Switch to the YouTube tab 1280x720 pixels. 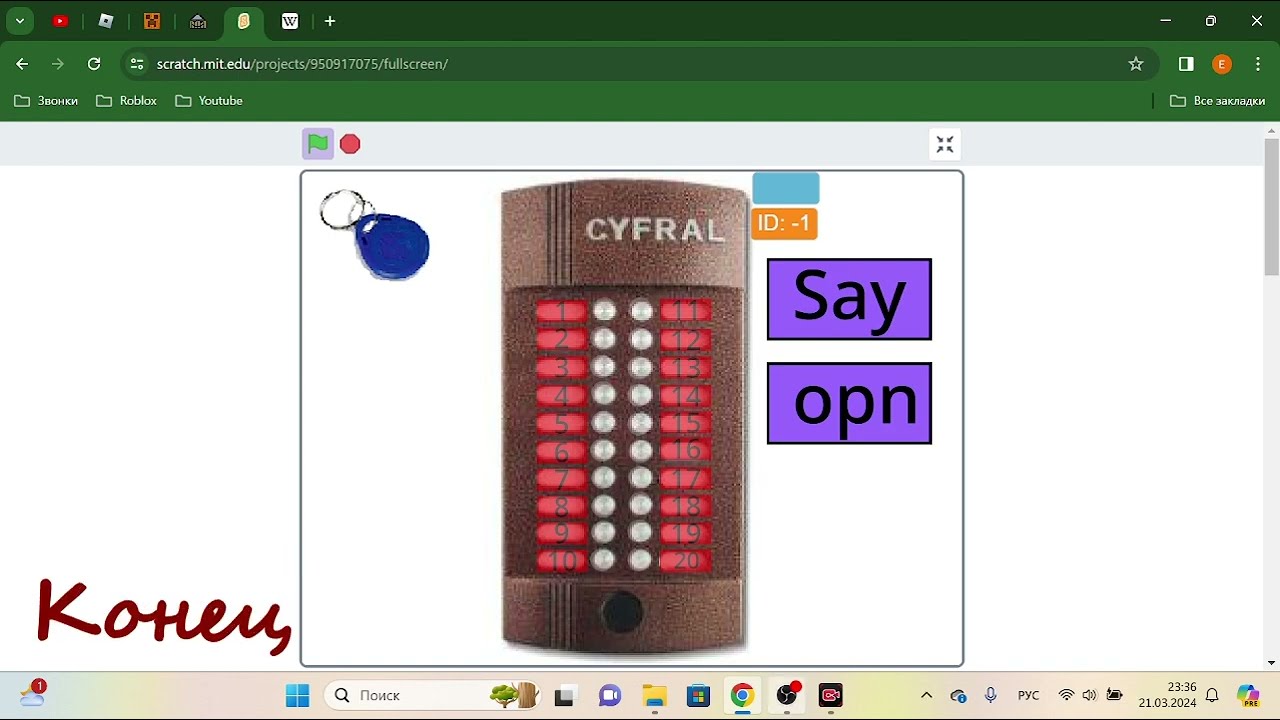click(x=61, y=21)
